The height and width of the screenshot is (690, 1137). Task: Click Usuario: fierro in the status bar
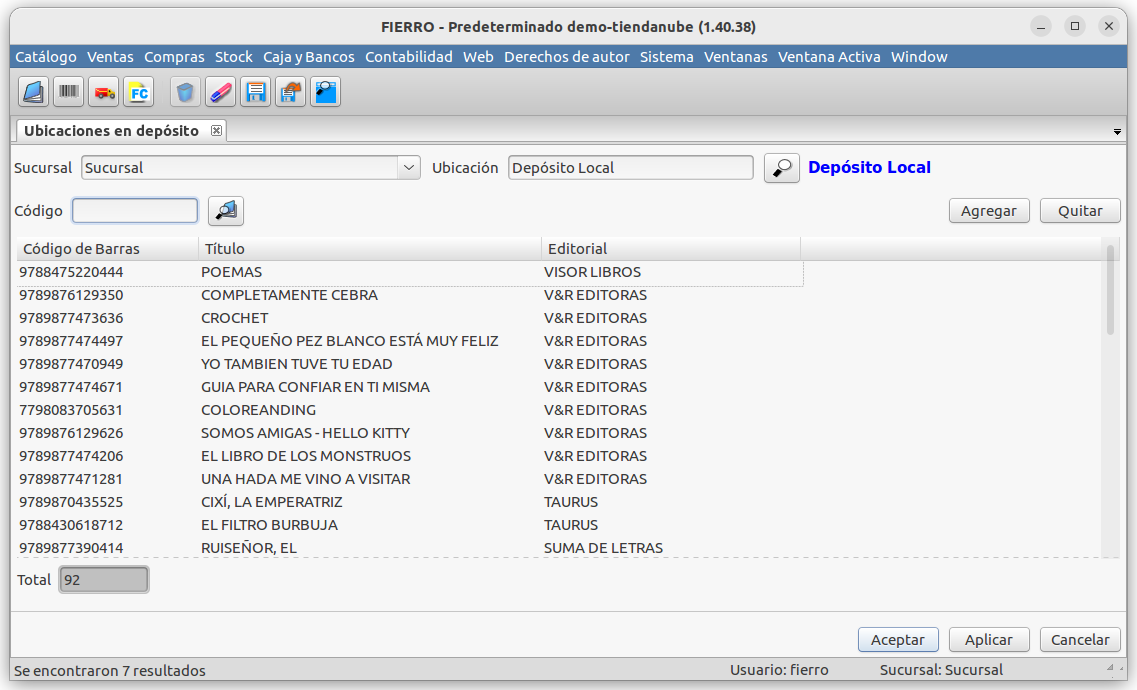click(779, 670)
